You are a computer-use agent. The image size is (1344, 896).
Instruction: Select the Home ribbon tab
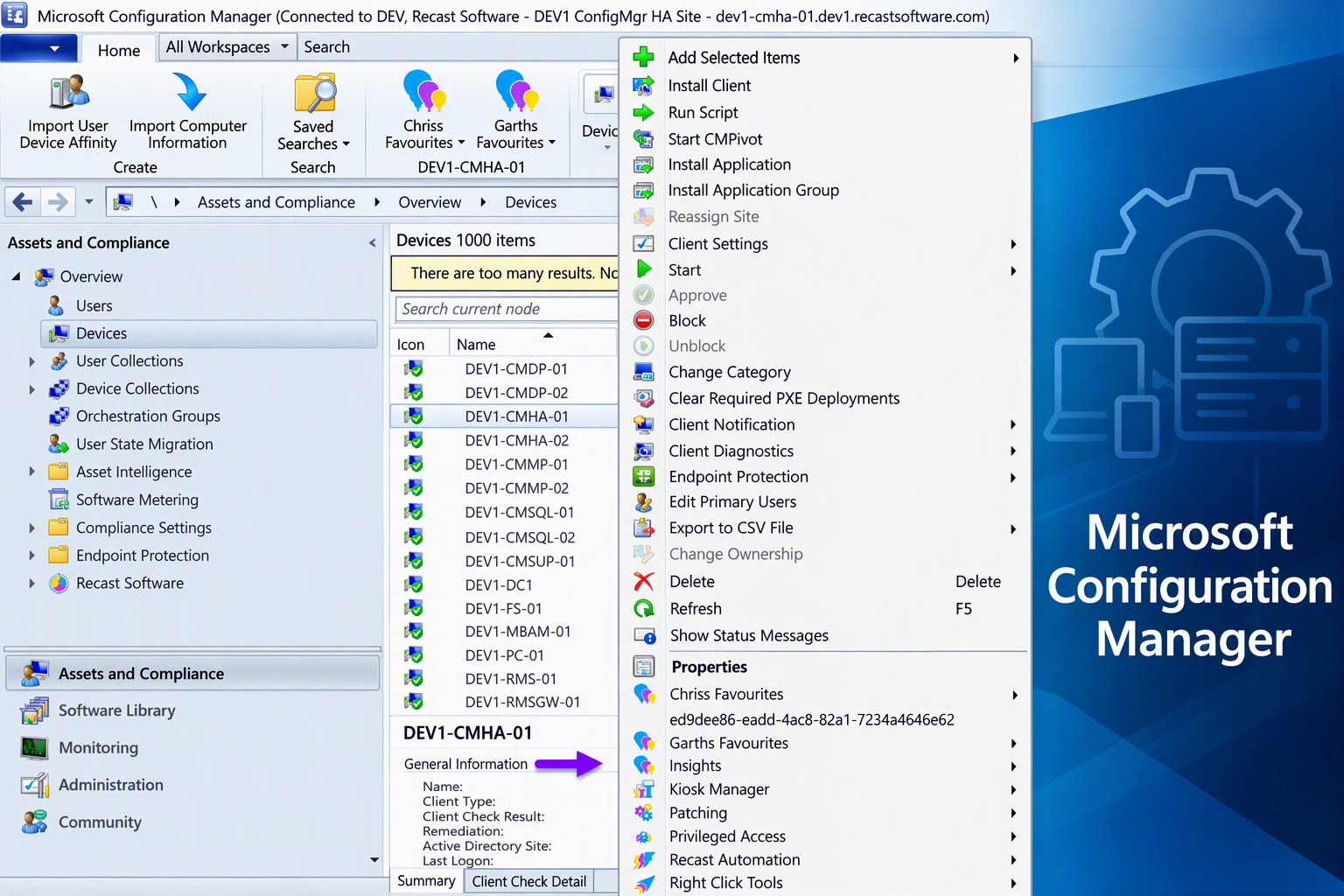(x=118, y=50)
